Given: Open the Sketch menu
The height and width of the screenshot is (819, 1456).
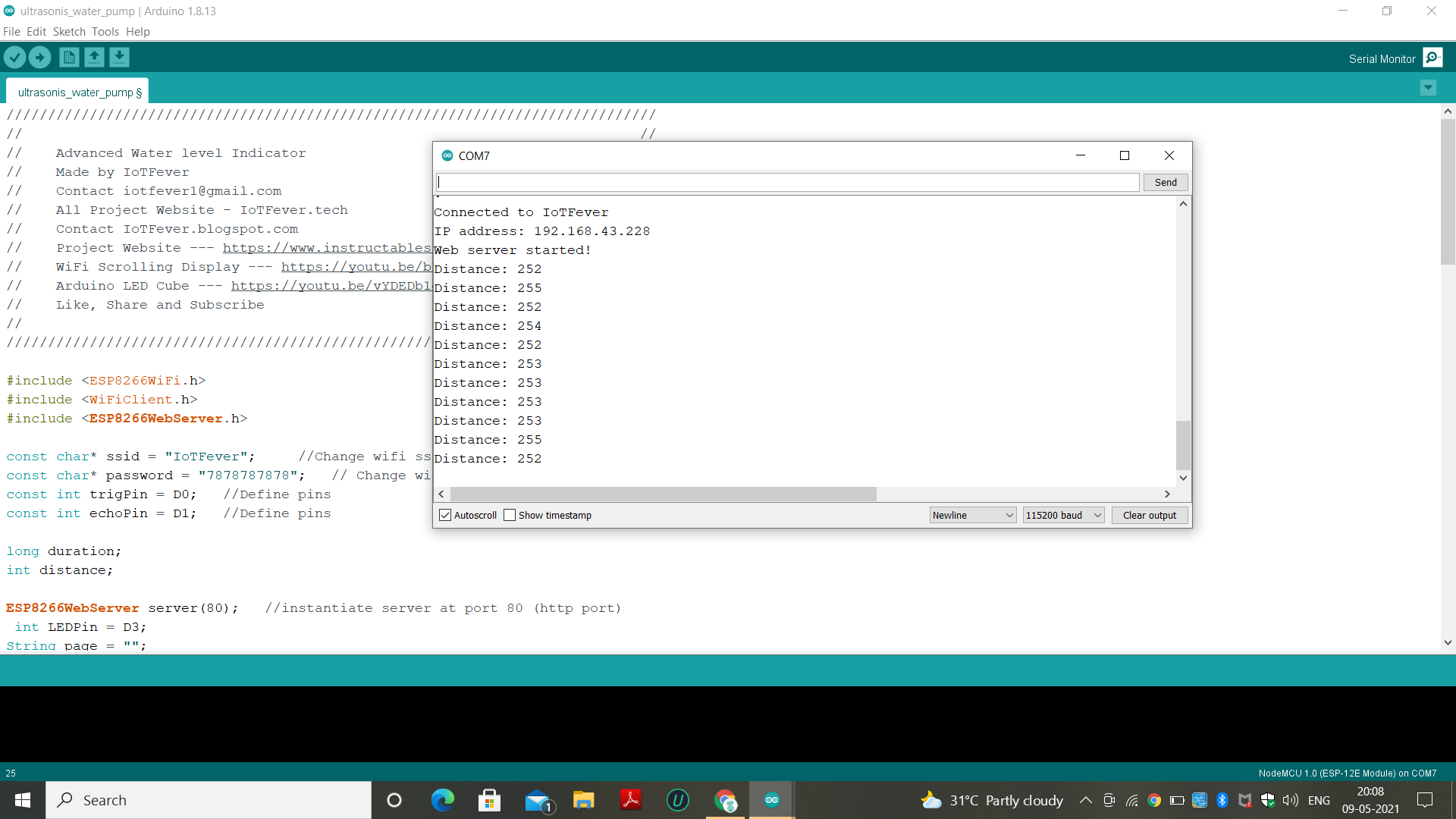Looking at the screenshot, I should point(69,32).
